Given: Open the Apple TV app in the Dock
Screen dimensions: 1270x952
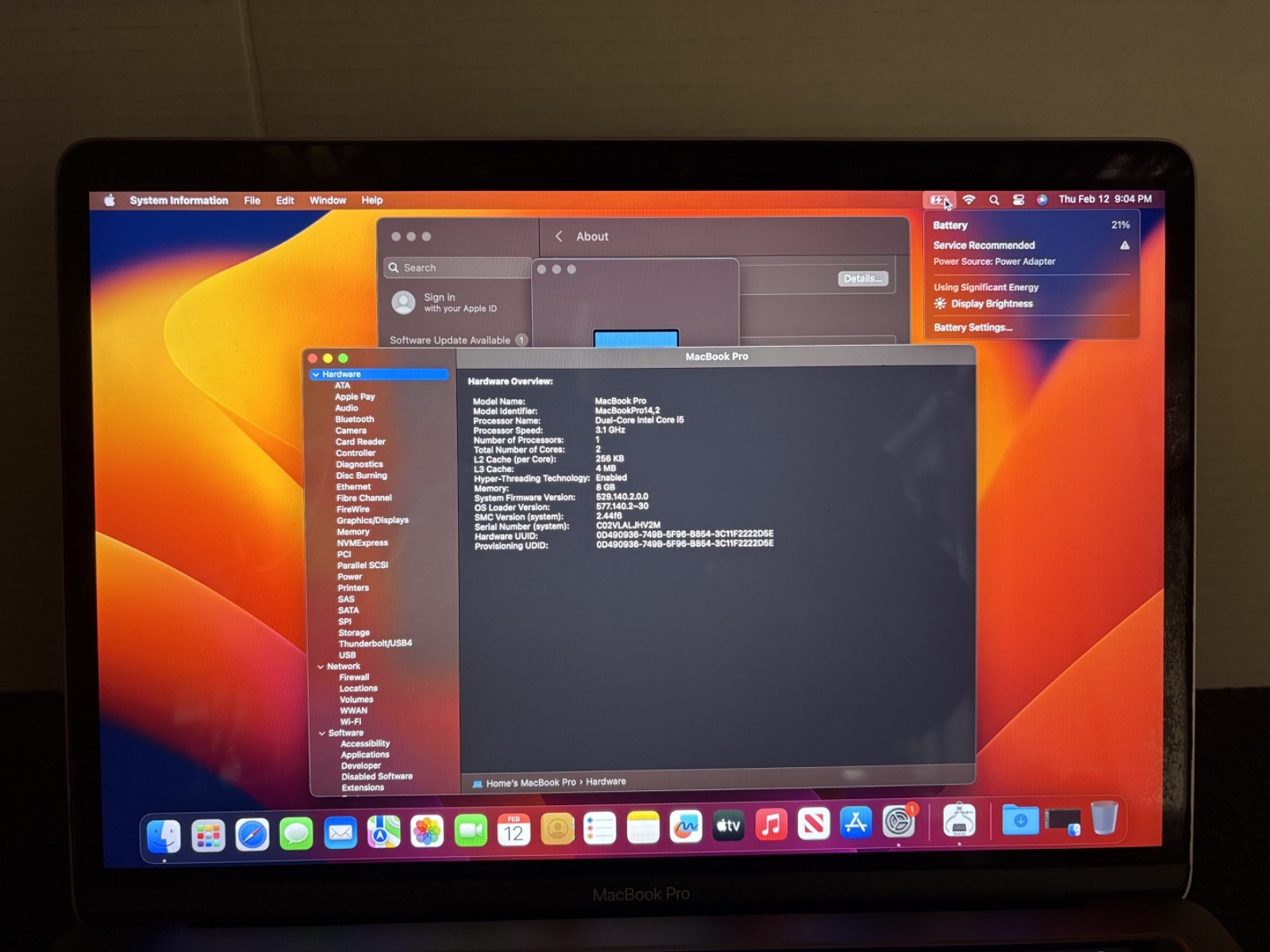Looking at the screenshot, I should (729, 826).
